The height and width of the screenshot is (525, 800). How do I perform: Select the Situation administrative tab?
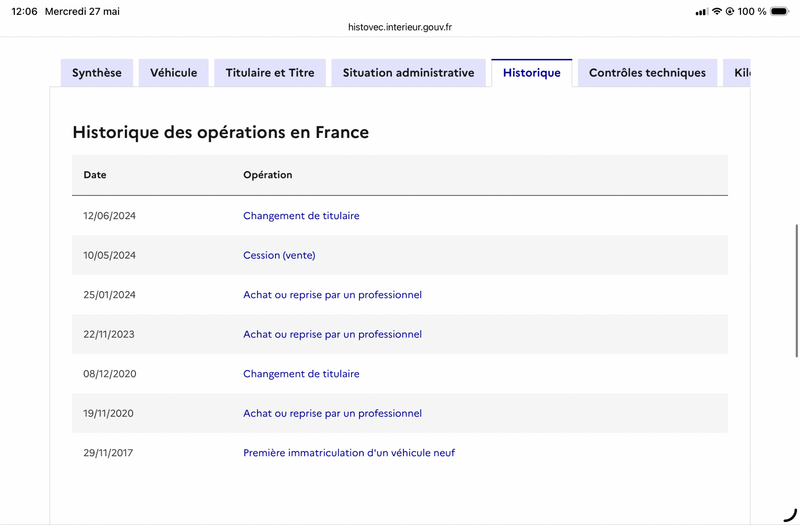pyautogui.click(x=409, y=73)
